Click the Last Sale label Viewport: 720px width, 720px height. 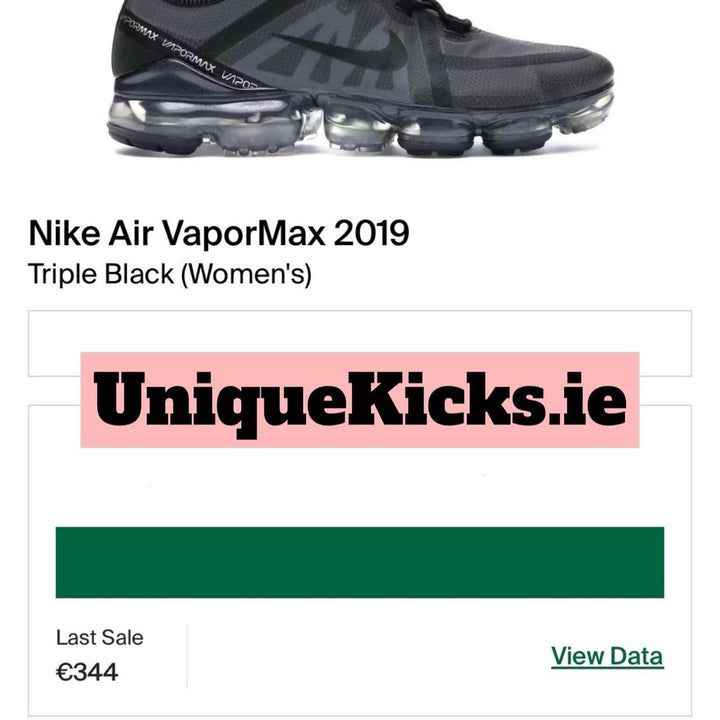pyautogui.click(x=100, y=637)
